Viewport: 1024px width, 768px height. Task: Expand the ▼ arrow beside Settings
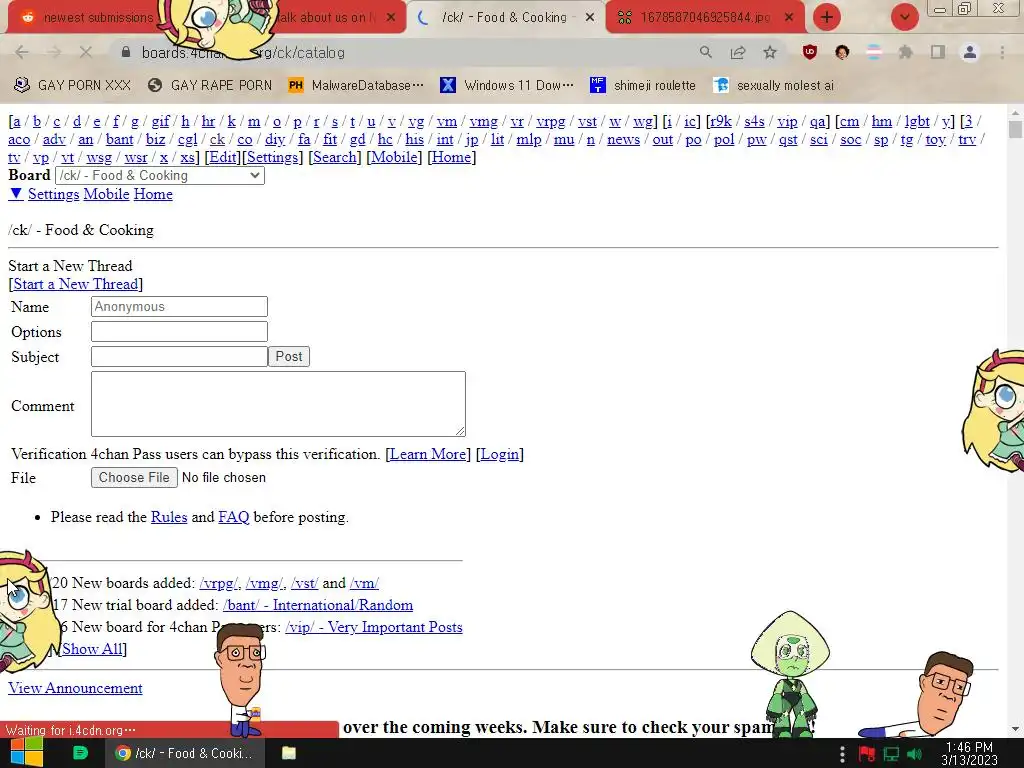[16, 194]
